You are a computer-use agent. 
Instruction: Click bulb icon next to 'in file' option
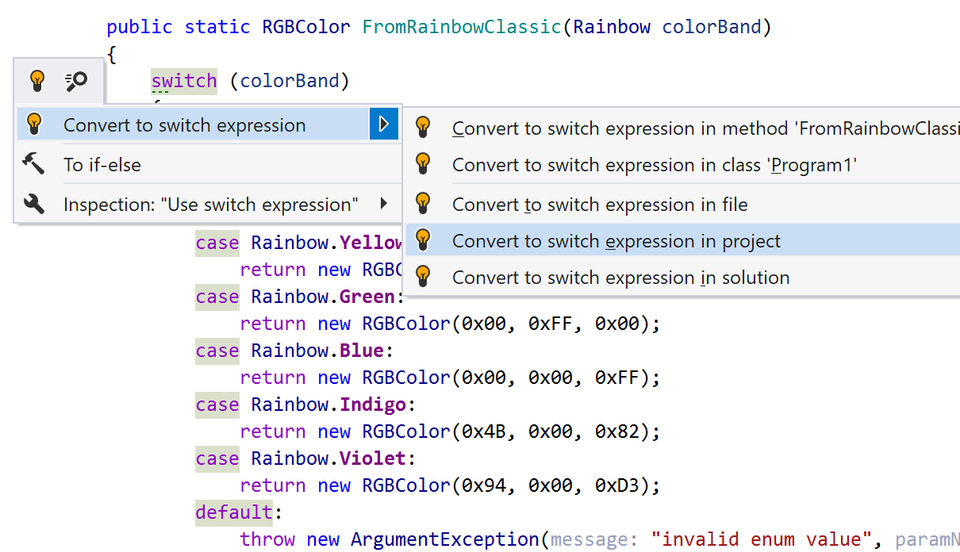[423, 203]
